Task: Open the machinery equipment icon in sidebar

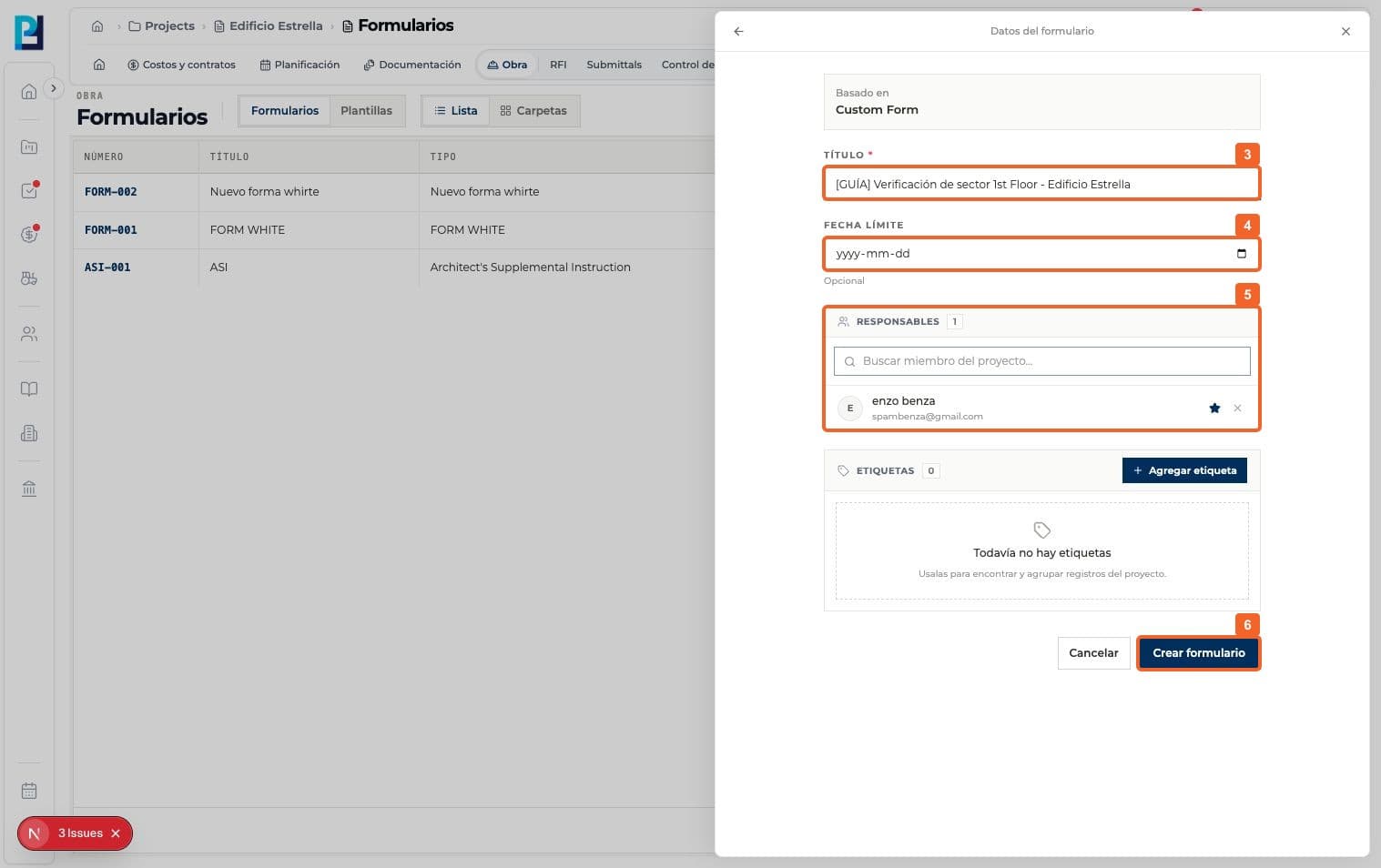Action: (29, 278)
